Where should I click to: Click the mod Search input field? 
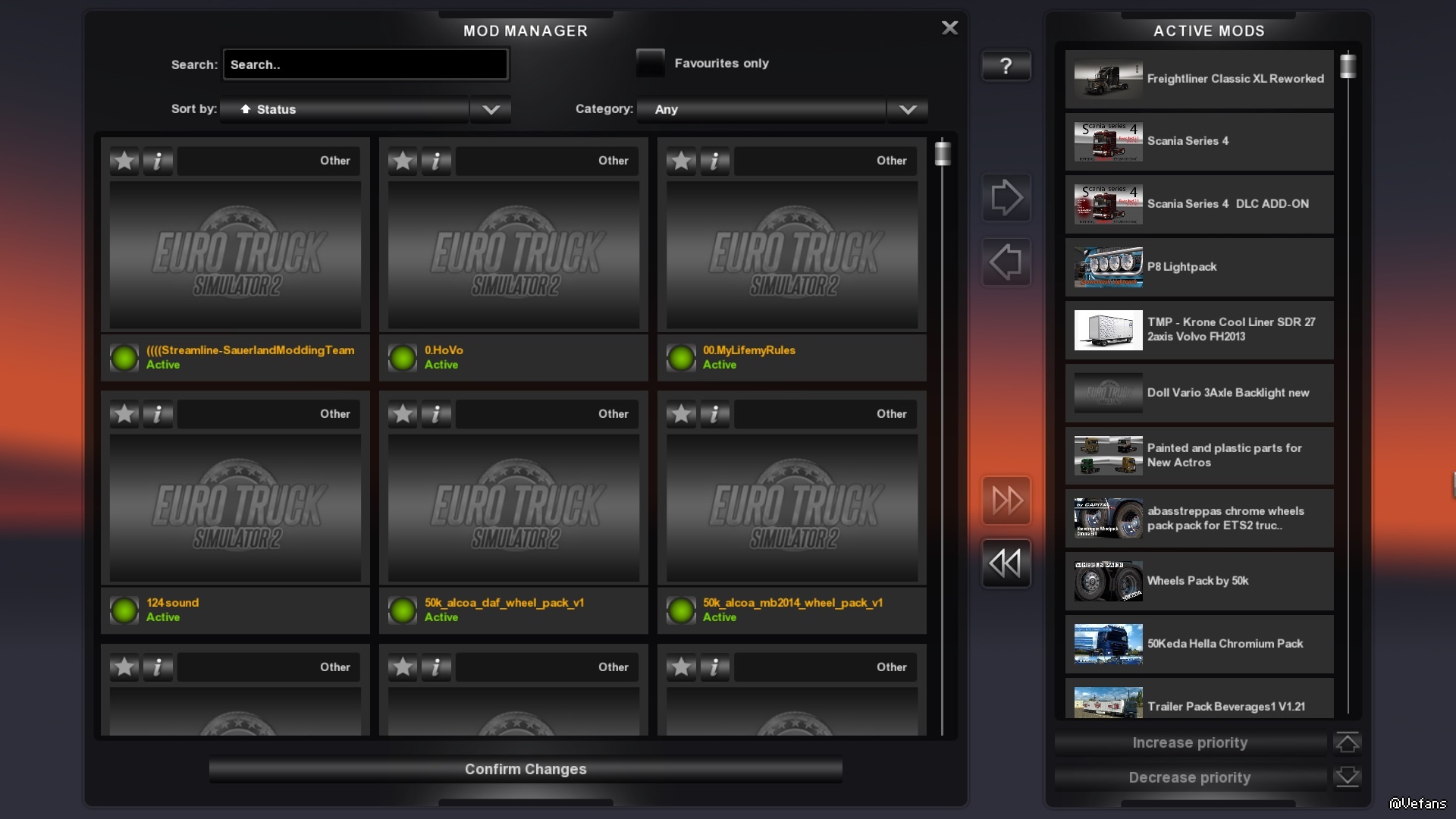click(365, 64)
